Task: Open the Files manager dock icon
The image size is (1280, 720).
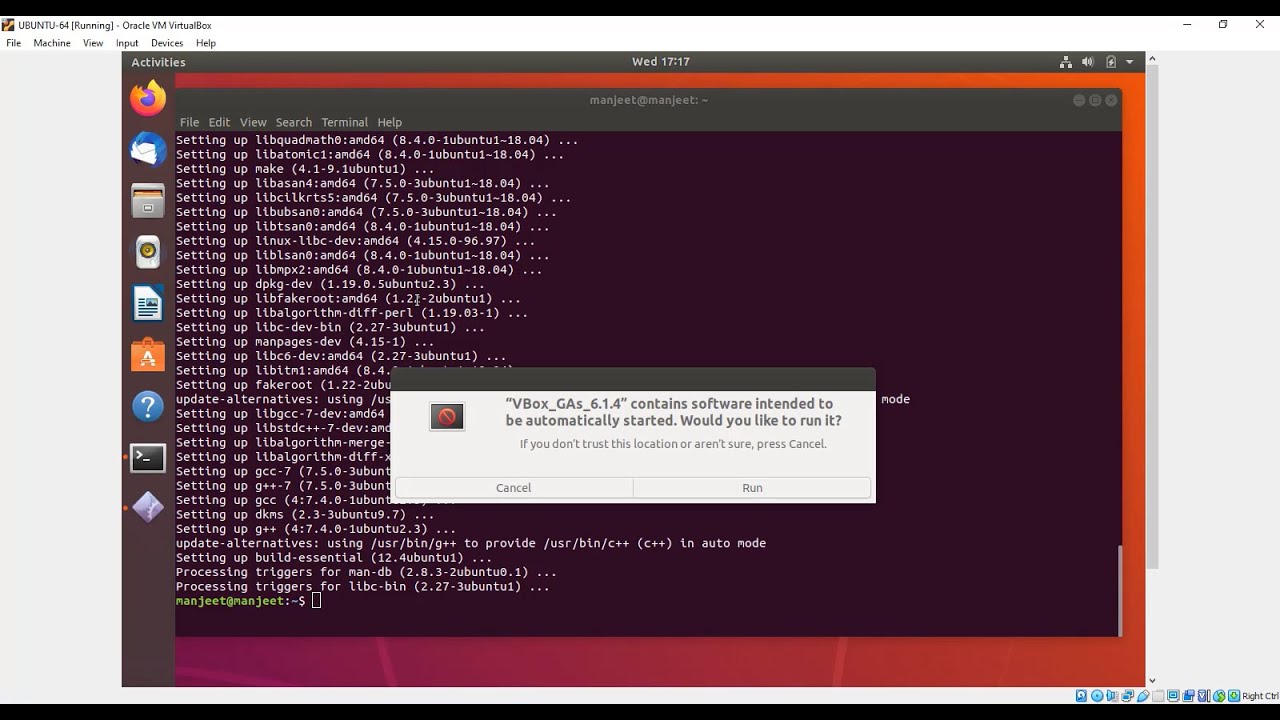Action: (x=148, y=201)
